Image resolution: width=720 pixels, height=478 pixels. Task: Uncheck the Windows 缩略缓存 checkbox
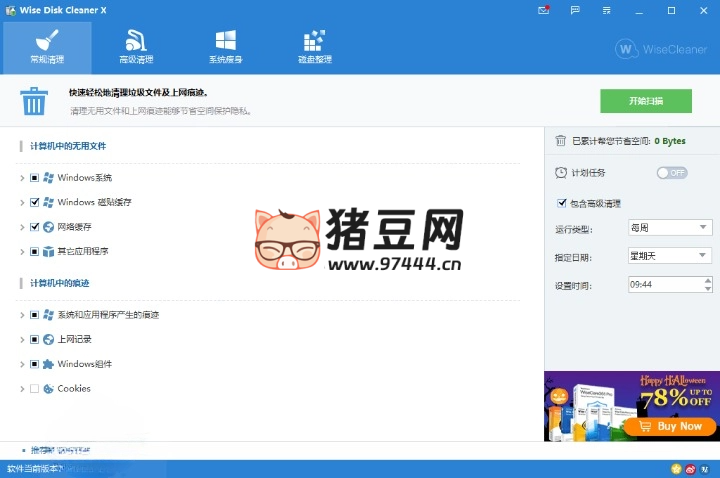pos(34,202)
